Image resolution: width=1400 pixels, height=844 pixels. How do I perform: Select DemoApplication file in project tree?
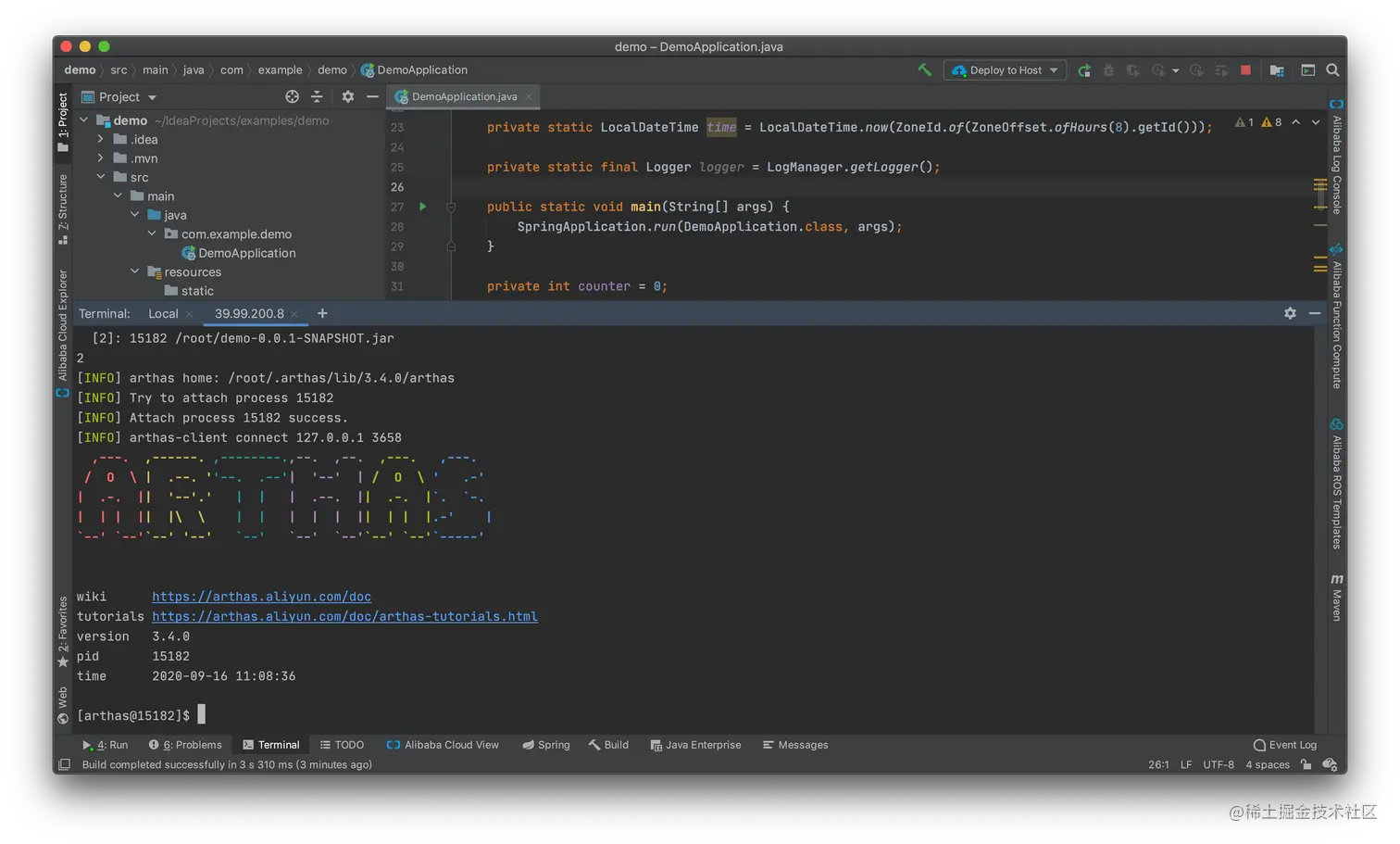[x=246, y=253]
